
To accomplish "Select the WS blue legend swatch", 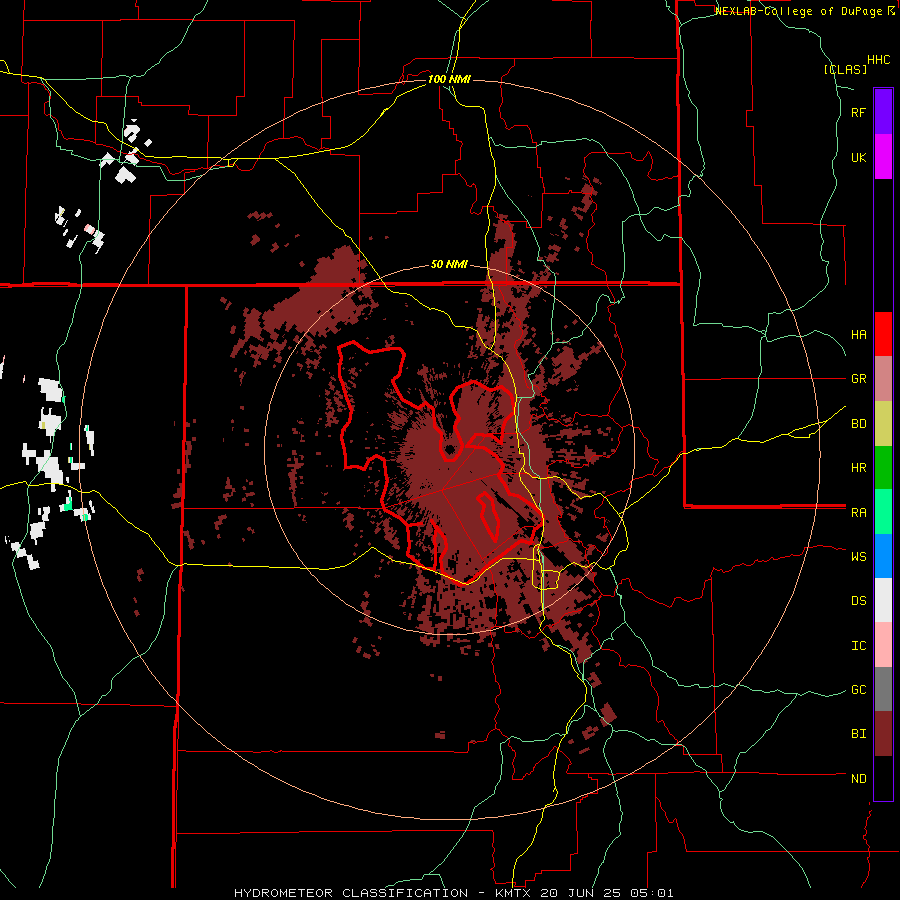I will tap(883, 556).
